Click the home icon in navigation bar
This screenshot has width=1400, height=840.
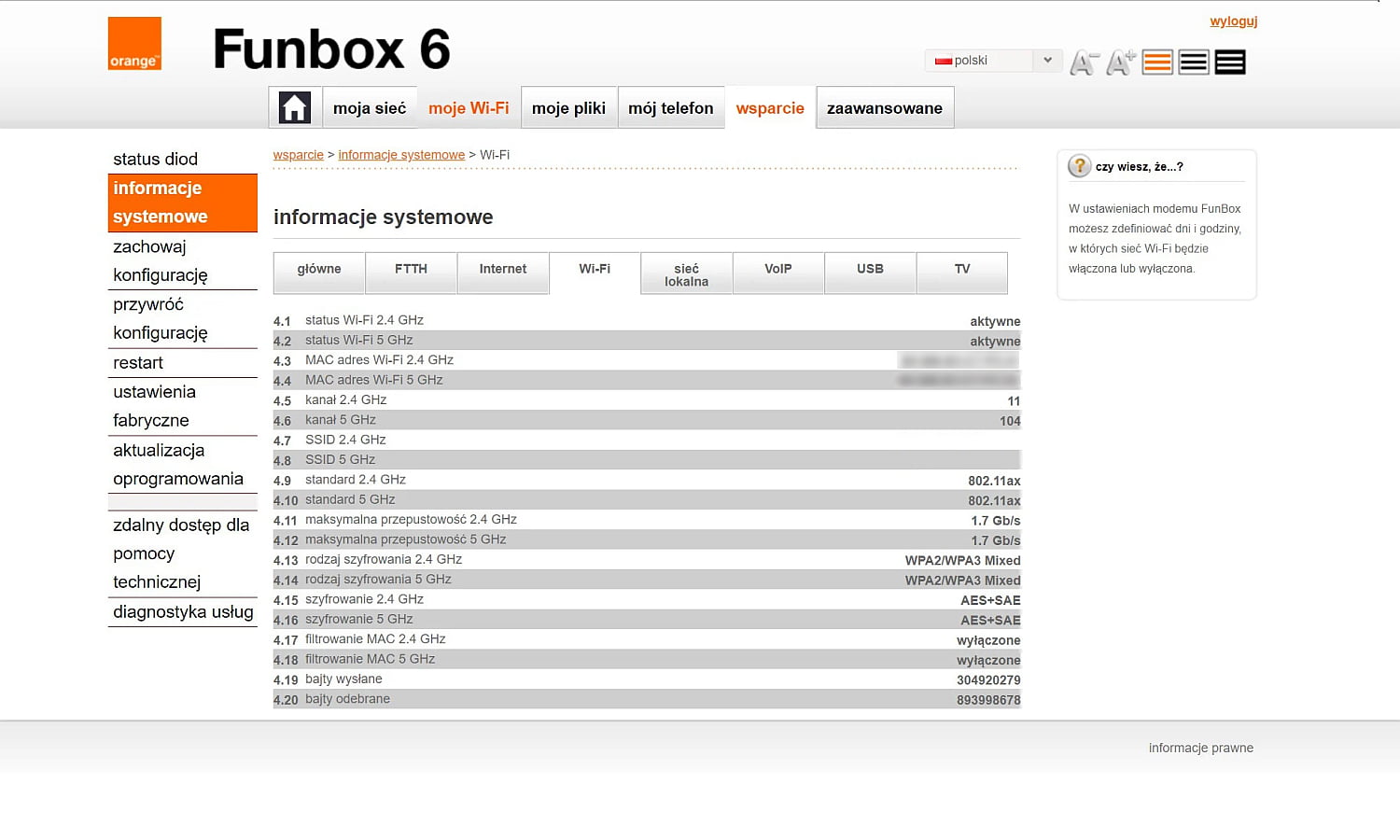(294, 106)
